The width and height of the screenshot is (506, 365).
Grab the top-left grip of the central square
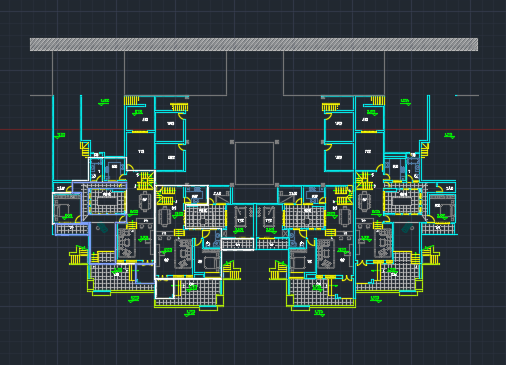[232, 142]
